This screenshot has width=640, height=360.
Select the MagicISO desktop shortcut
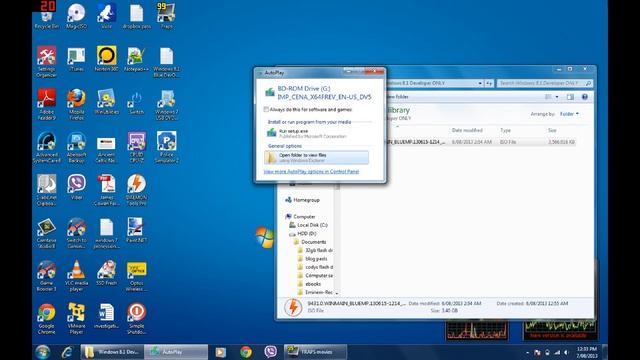tap(76, 16)
